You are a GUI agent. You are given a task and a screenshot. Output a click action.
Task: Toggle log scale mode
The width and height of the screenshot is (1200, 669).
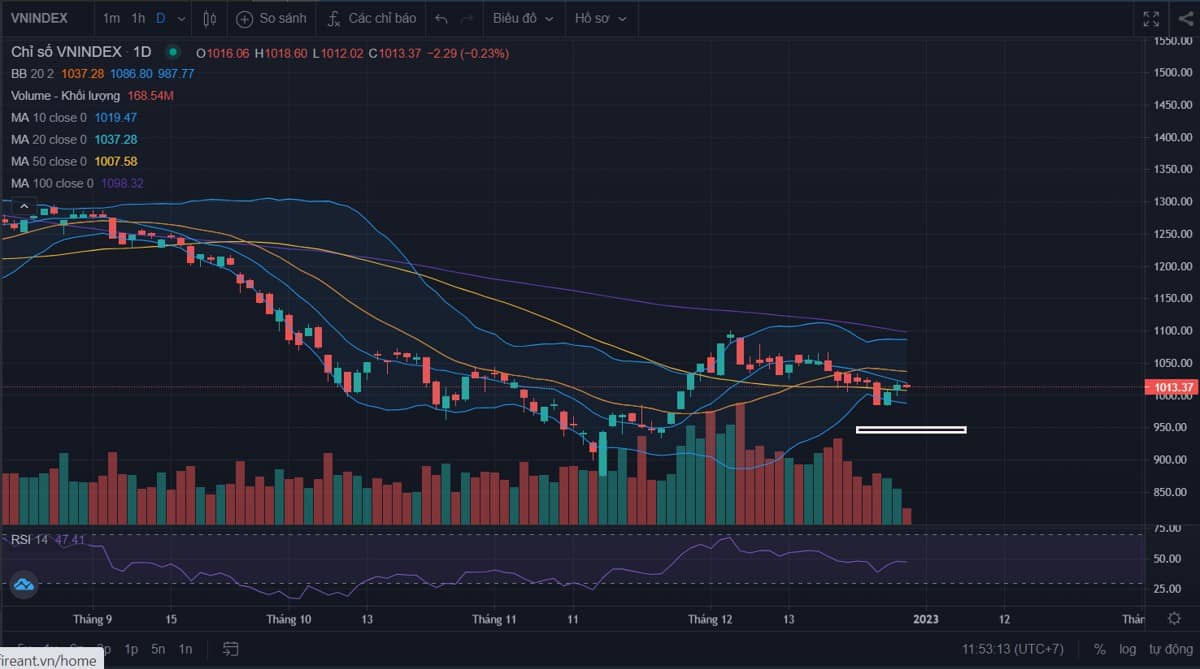tap(1128, 649)
